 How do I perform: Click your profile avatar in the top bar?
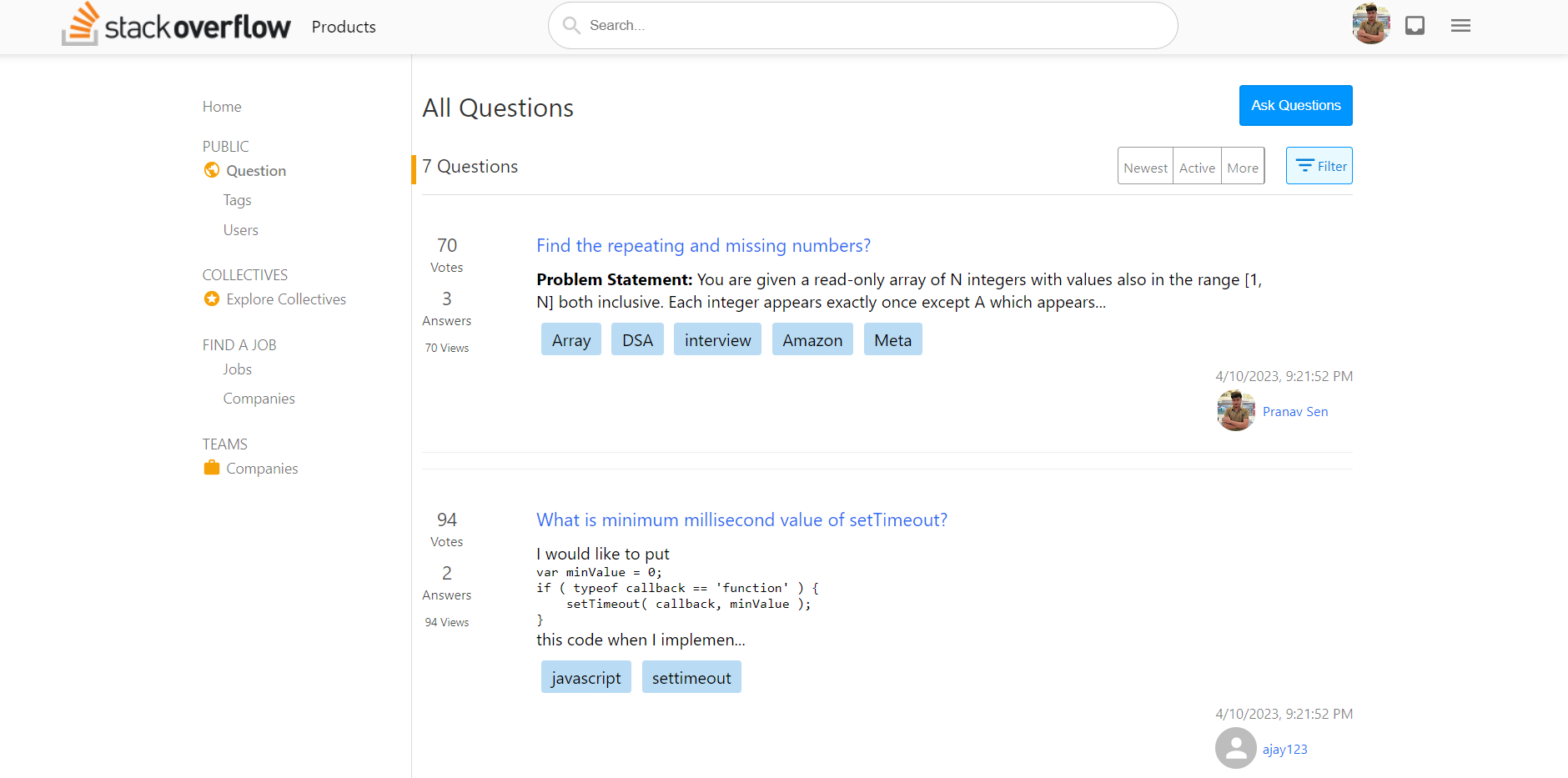[1370, 23]
